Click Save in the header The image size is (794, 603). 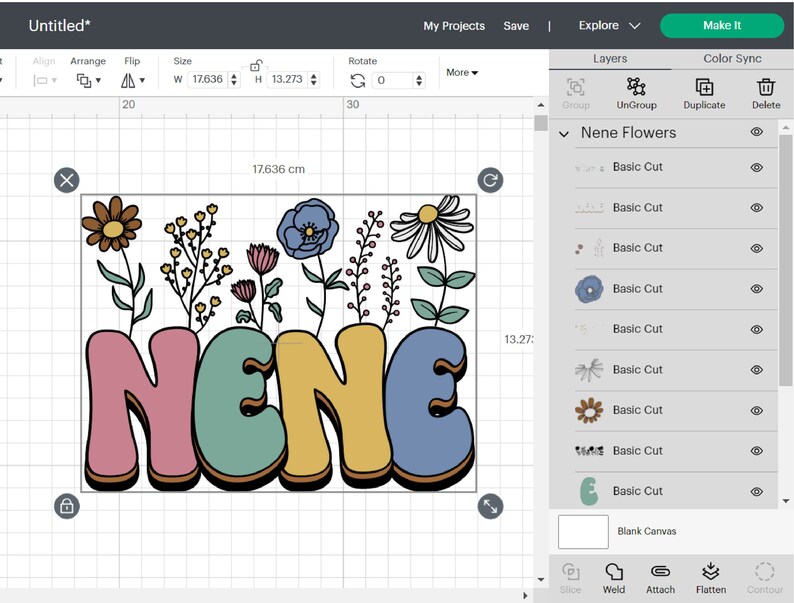click(x=516, y=26)
